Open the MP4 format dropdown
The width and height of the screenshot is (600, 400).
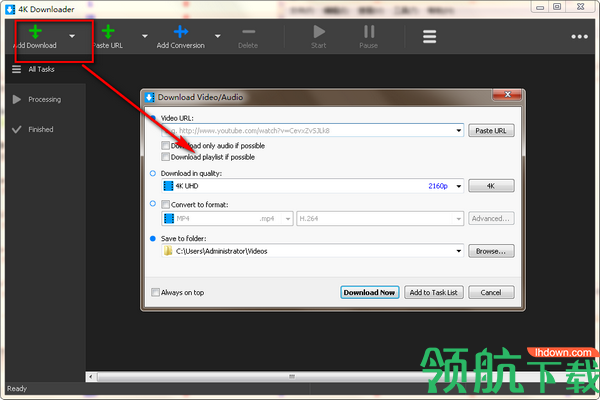(x=287, y=219)
